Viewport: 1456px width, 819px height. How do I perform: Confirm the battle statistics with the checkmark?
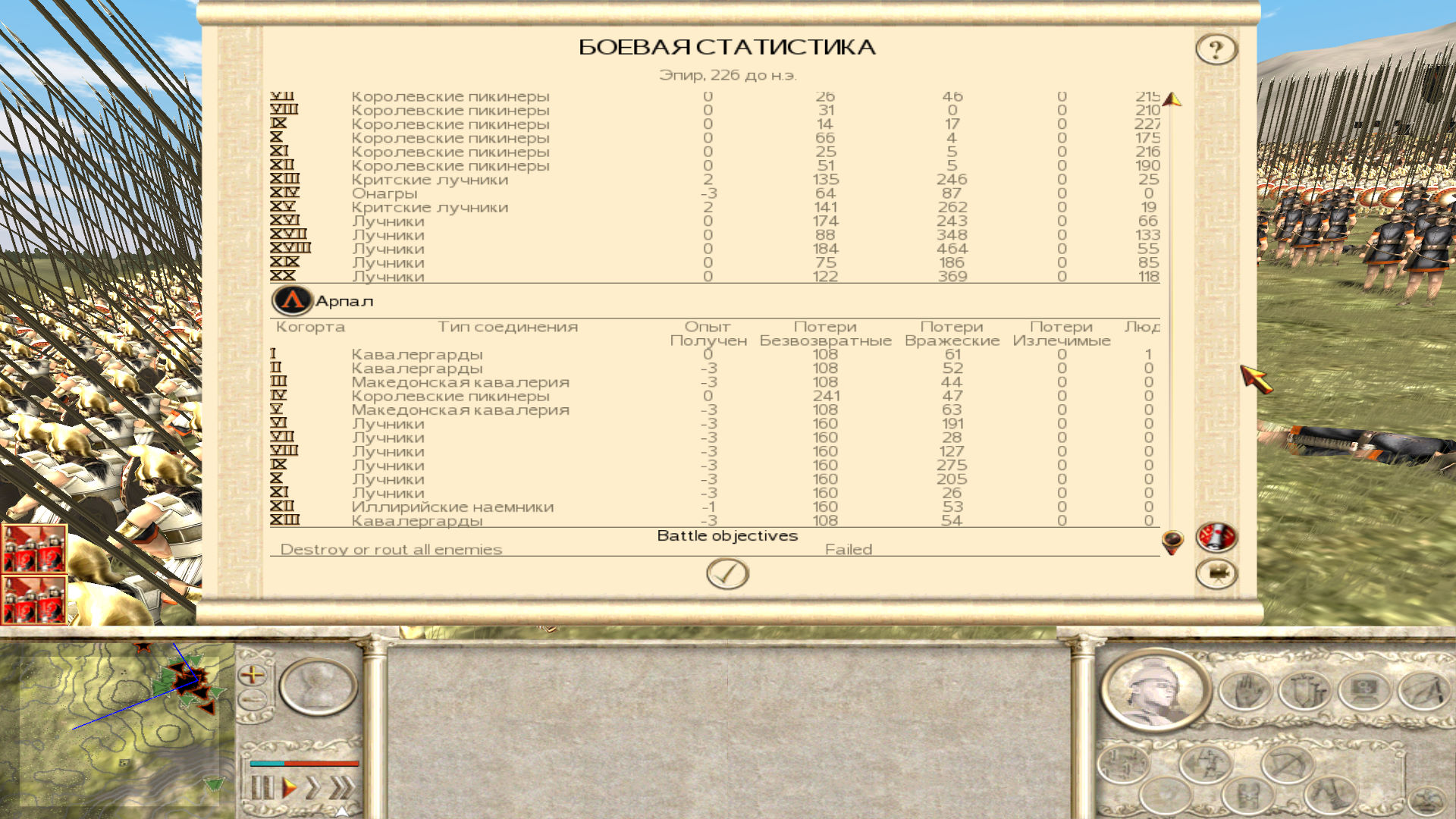click(727, 574)
